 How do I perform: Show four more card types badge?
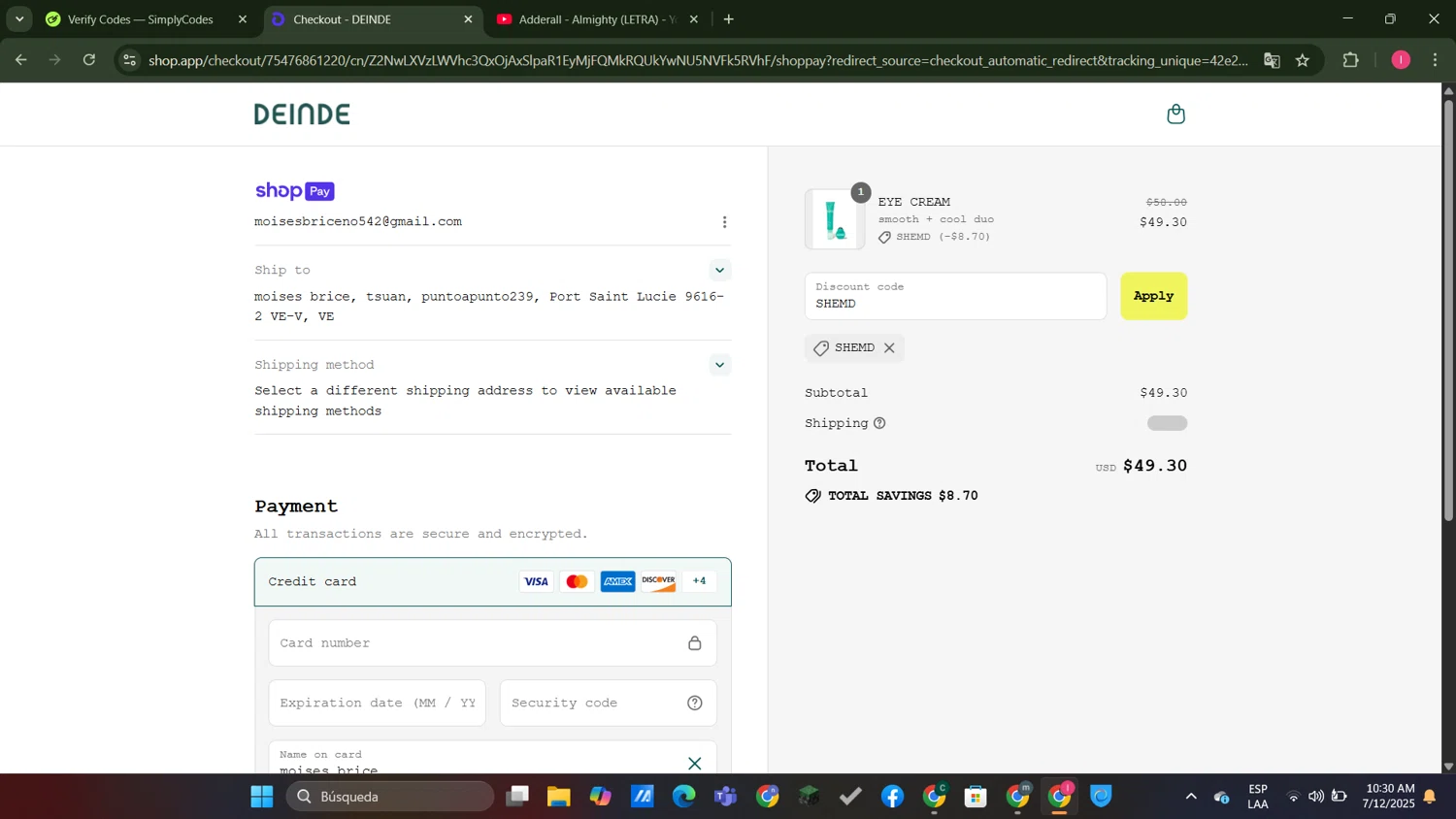(x=699, y=582)
